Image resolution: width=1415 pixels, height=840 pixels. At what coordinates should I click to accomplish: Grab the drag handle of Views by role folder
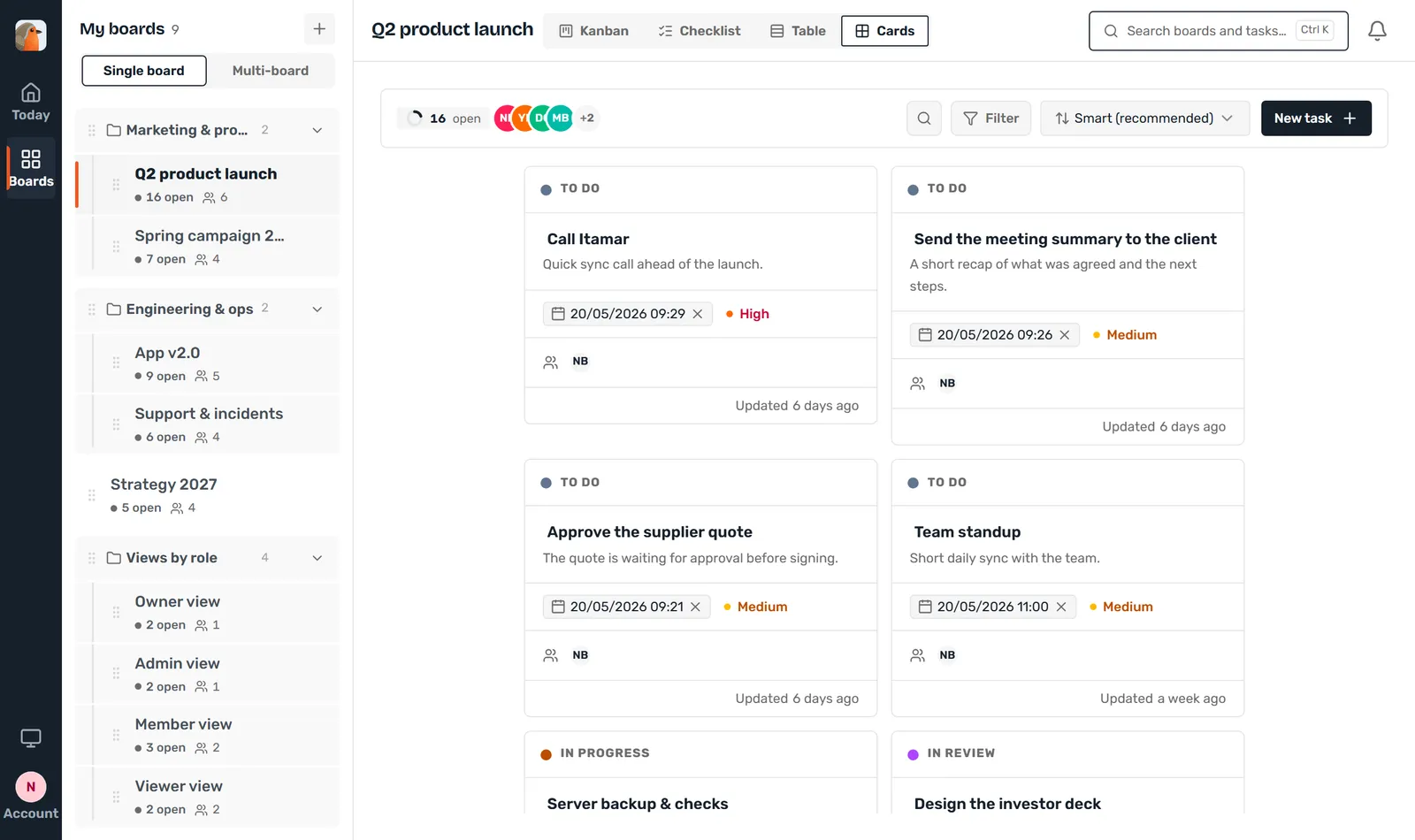click(92, 558)
